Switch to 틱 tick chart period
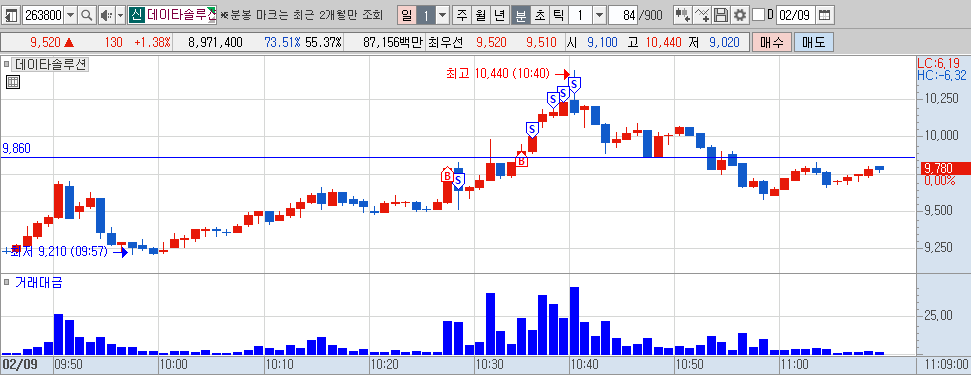 point(559,15)
